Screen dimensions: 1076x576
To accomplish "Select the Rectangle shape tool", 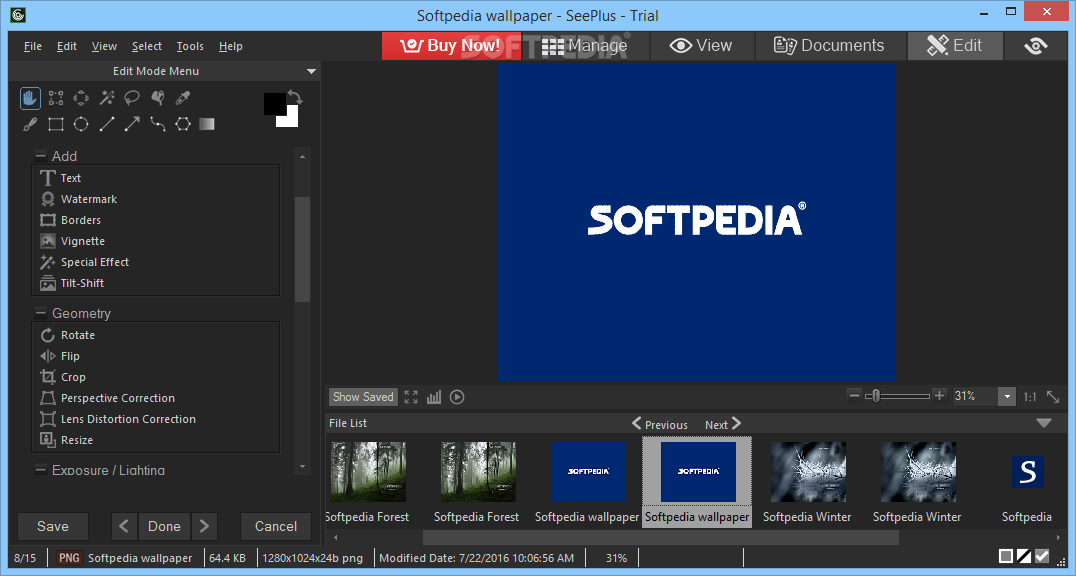I will 56,124.
